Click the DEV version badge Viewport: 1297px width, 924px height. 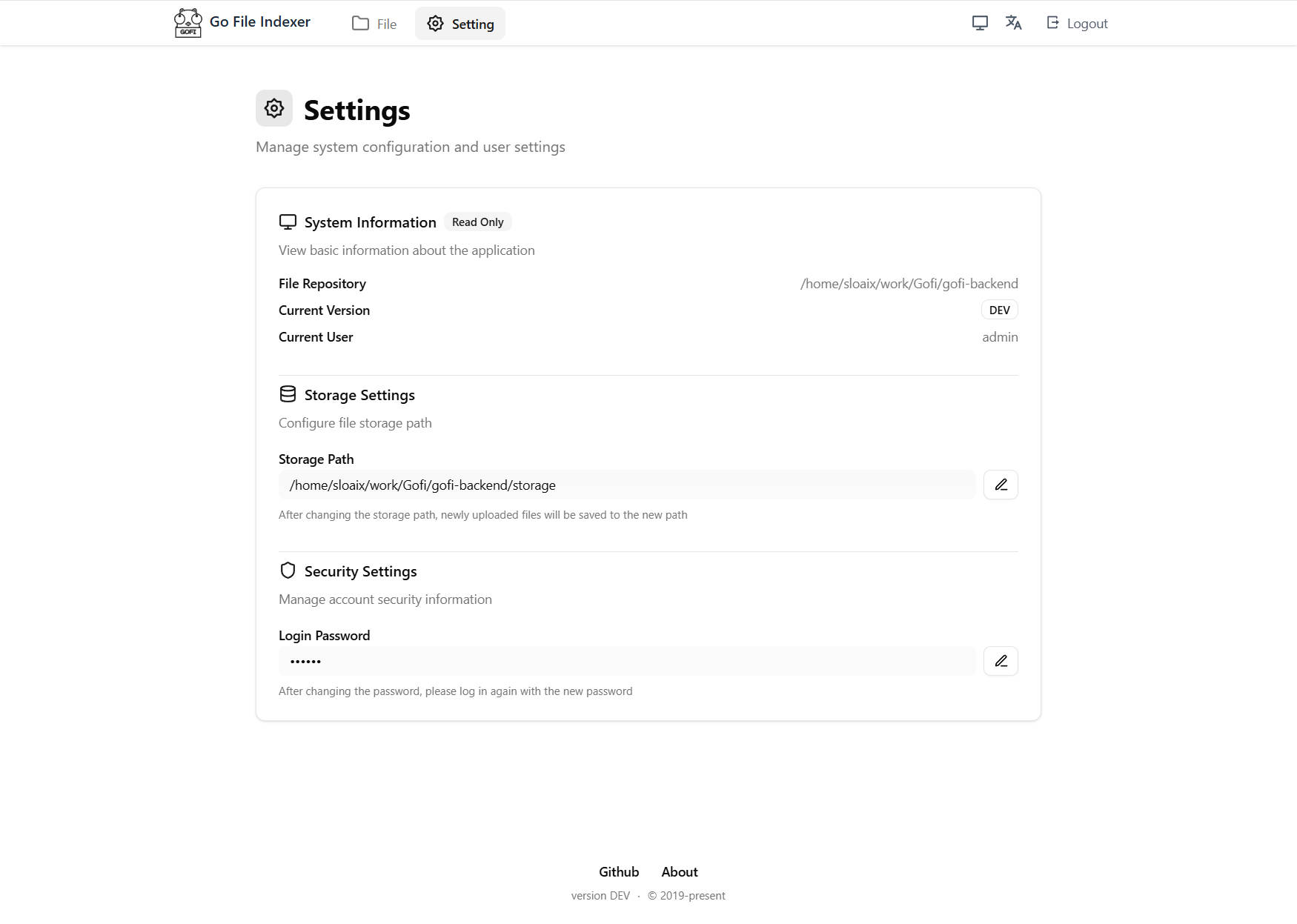coord(1000,310)
